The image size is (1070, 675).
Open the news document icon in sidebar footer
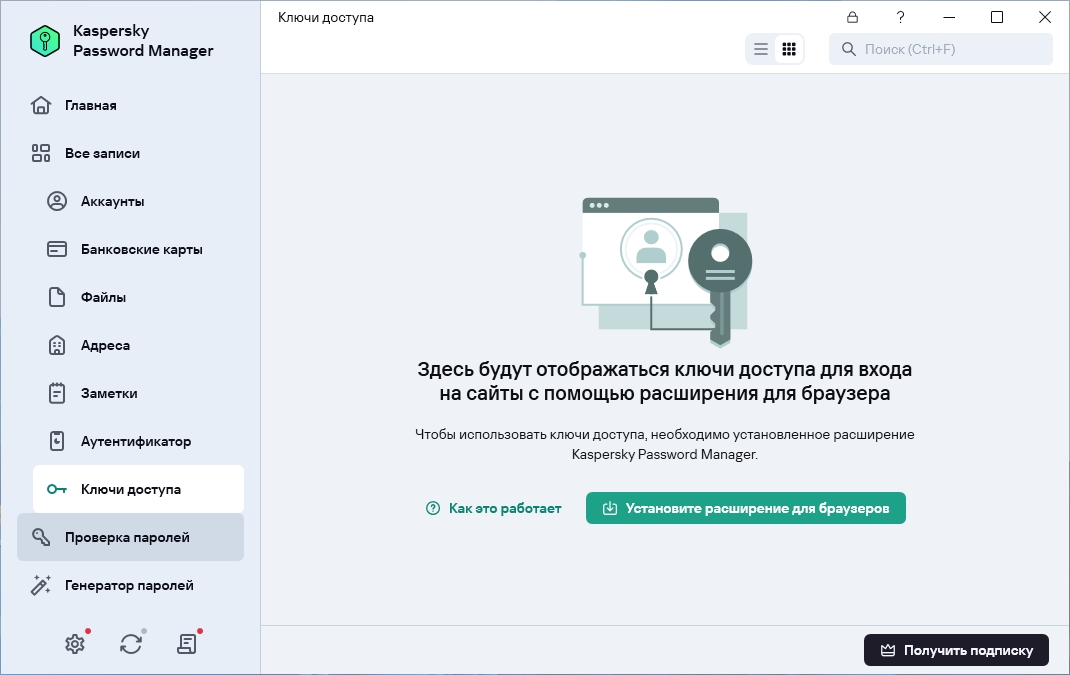[x=187, y=644]
